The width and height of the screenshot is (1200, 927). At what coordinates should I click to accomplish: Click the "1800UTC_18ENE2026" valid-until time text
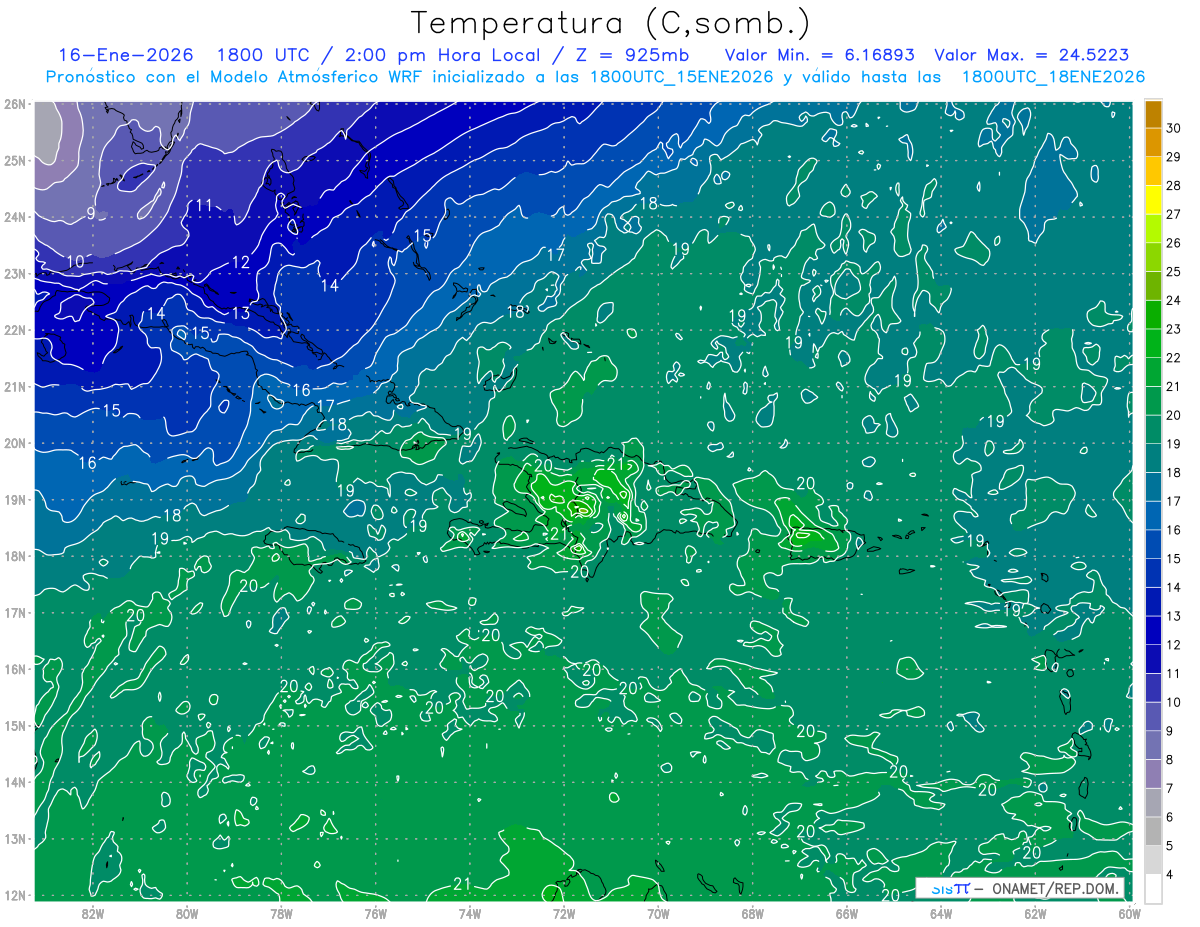pyautogui.click(x=1053, y=77)
